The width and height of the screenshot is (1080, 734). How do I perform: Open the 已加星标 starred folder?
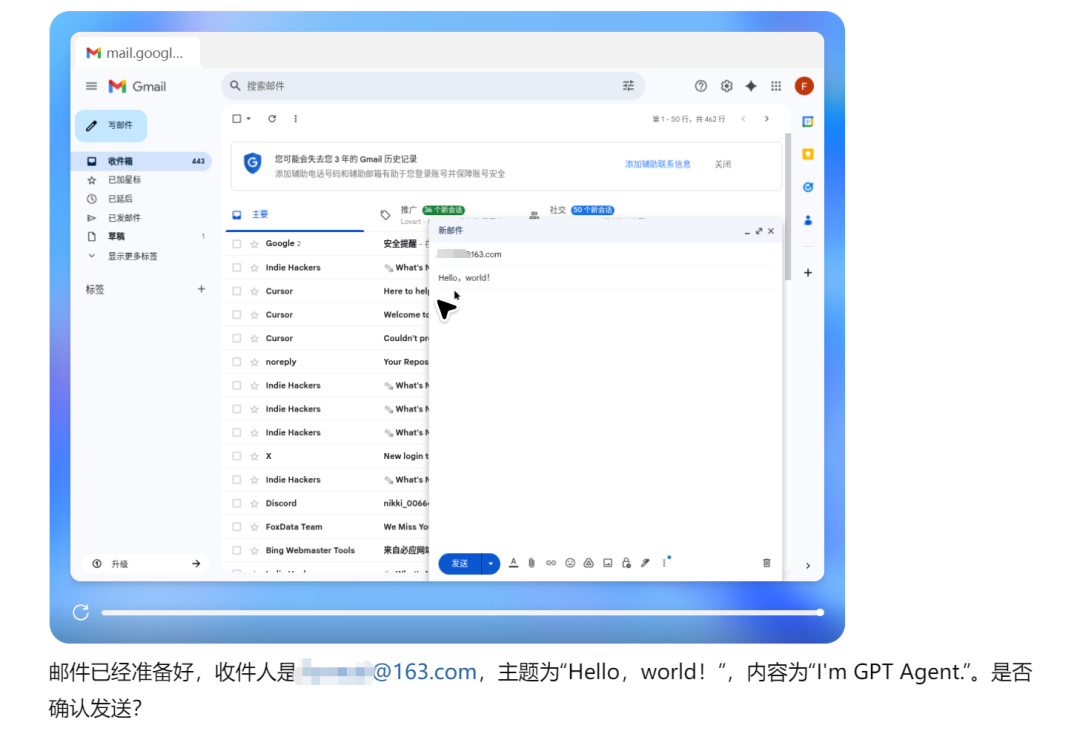pos(124,180)
